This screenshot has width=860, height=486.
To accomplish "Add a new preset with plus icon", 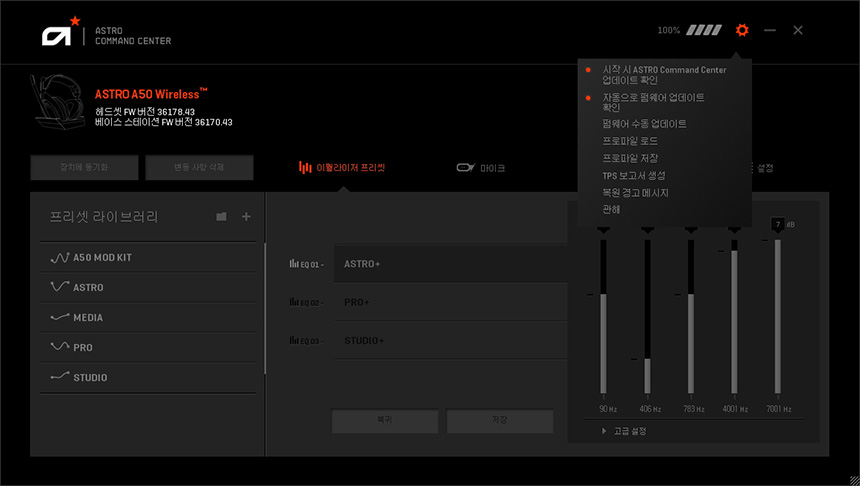I will [246, 217].
